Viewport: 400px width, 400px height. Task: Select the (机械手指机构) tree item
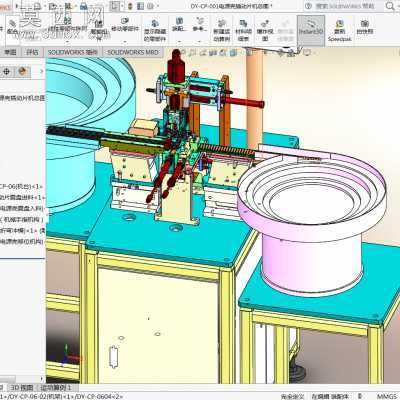click(x=22, y=219)
